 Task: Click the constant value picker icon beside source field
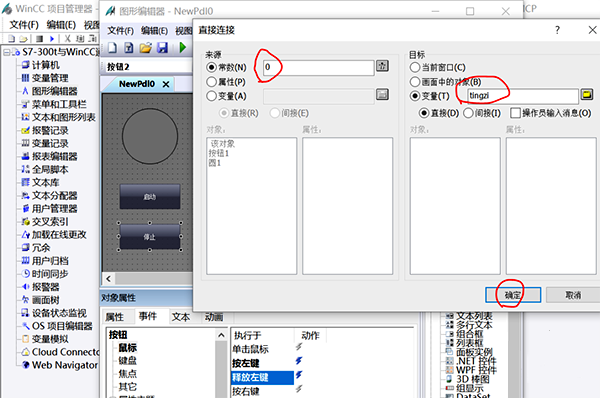coord(382,66)
